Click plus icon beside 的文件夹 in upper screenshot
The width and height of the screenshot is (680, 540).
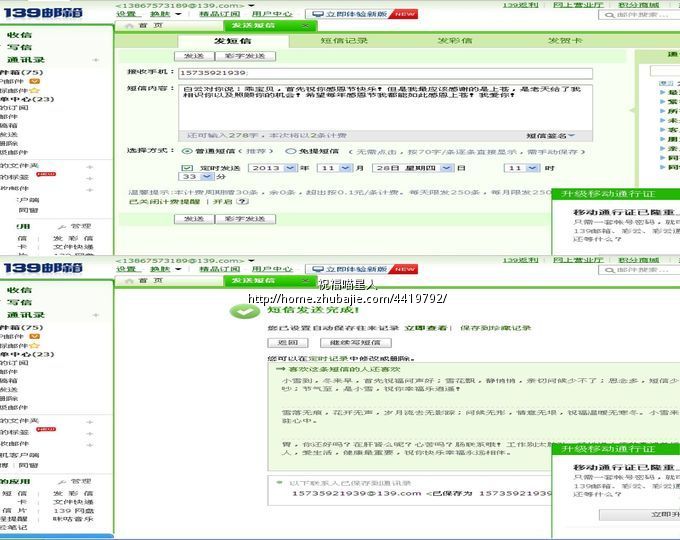[x=90, y=167]
